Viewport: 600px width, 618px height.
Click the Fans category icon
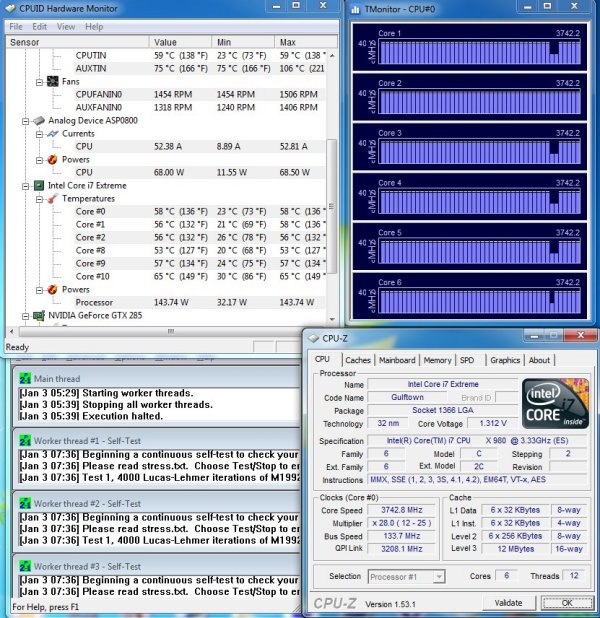coord(52,82)
